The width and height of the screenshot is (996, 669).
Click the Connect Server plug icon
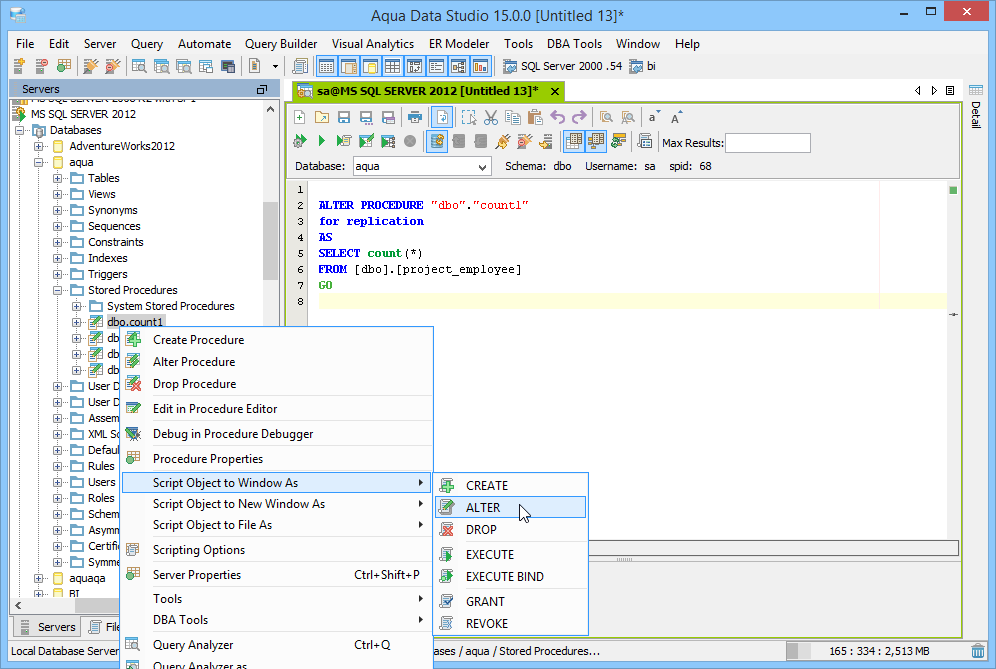[x=91, y=66]
